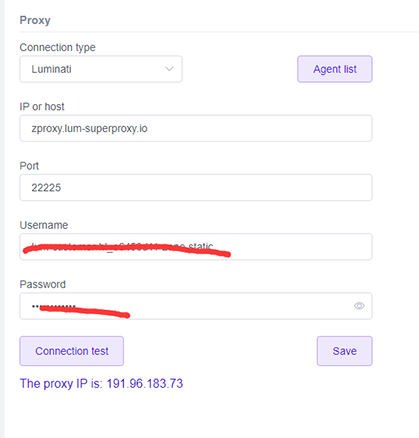Click the Connection test button
419x438 pixels.
[x=72, y=351]
